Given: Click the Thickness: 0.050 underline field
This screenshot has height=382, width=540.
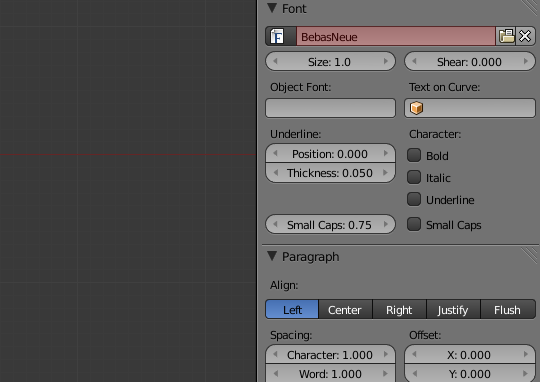Looking at the screenshot, I should click(331, 173).
